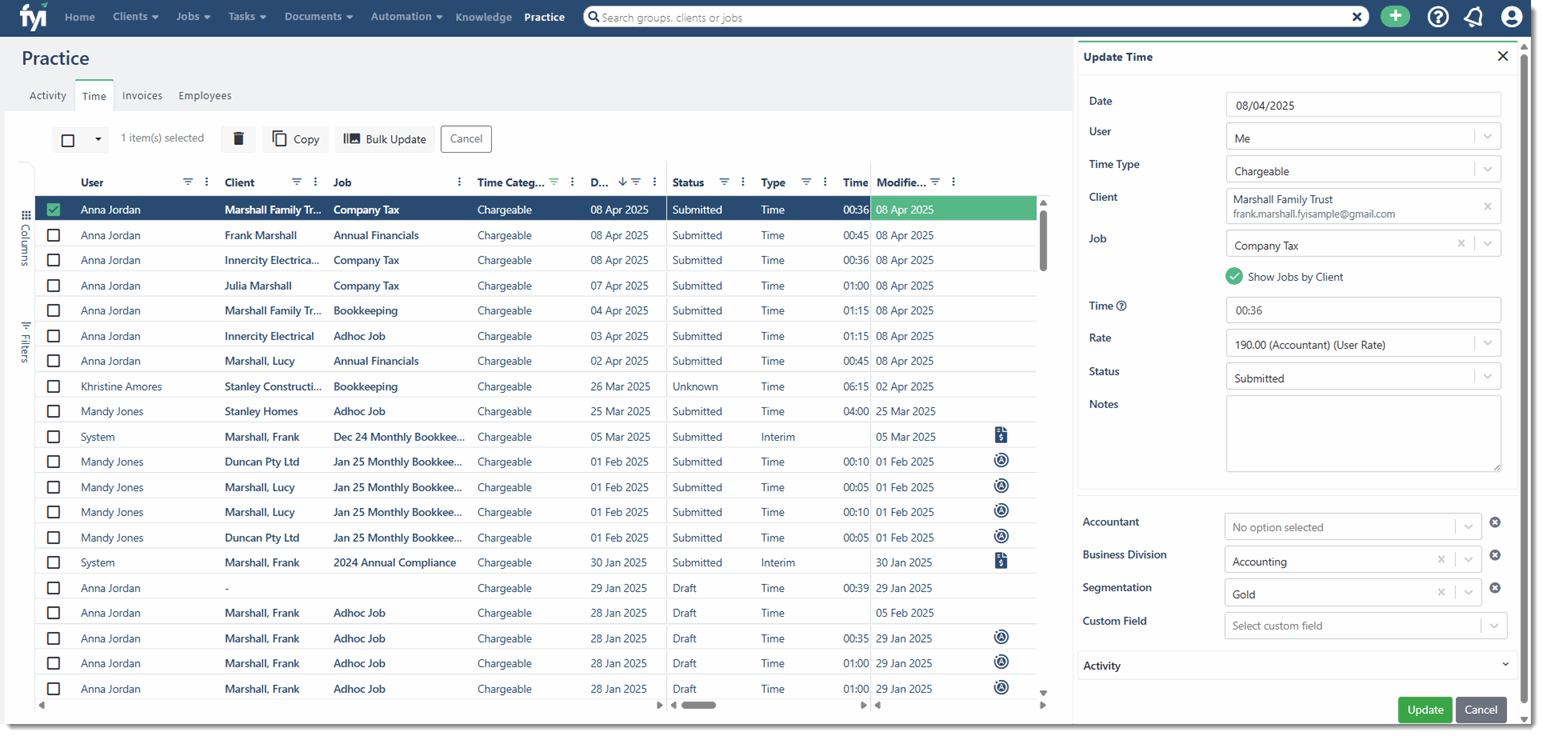Click the table horizontal scrollbar thumb
The height and width of the screenshot is (736, 1543).
pos(698,705)
